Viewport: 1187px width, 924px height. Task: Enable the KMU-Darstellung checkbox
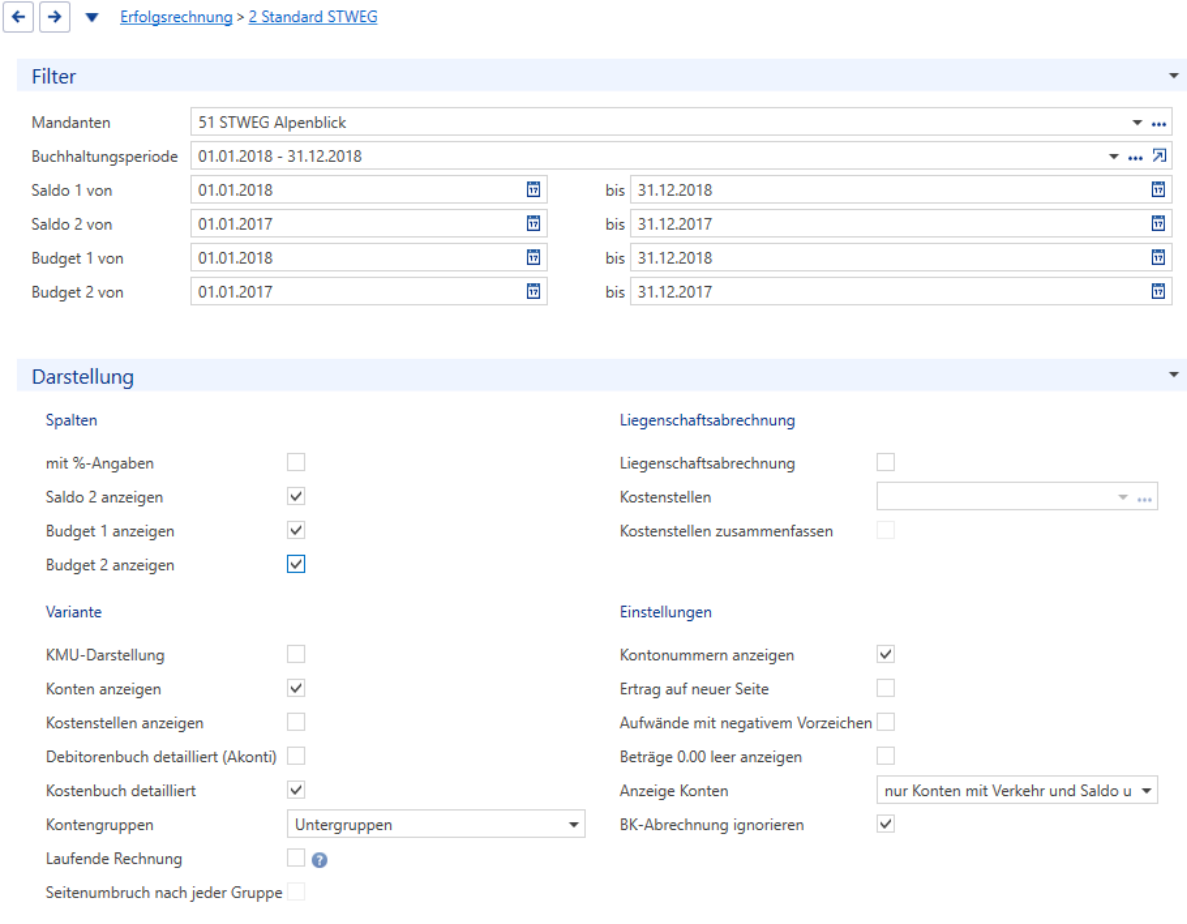pos(296,654)
